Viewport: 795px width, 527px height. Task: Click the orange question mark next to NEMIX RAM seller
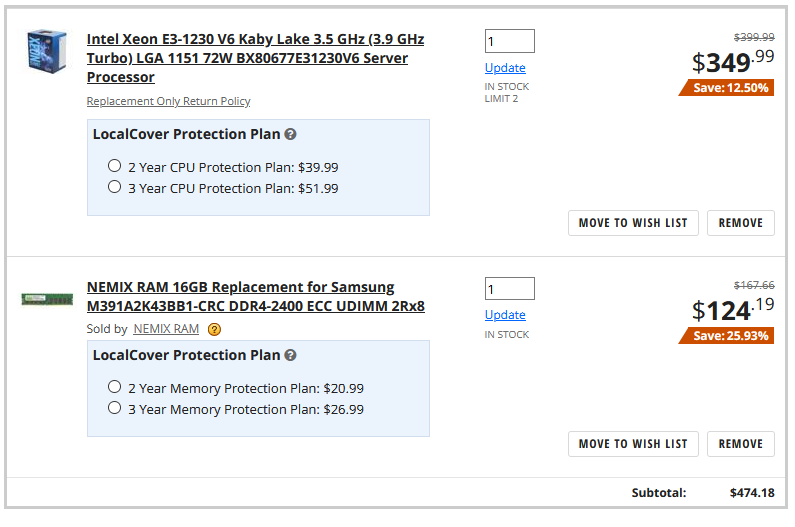214,330
